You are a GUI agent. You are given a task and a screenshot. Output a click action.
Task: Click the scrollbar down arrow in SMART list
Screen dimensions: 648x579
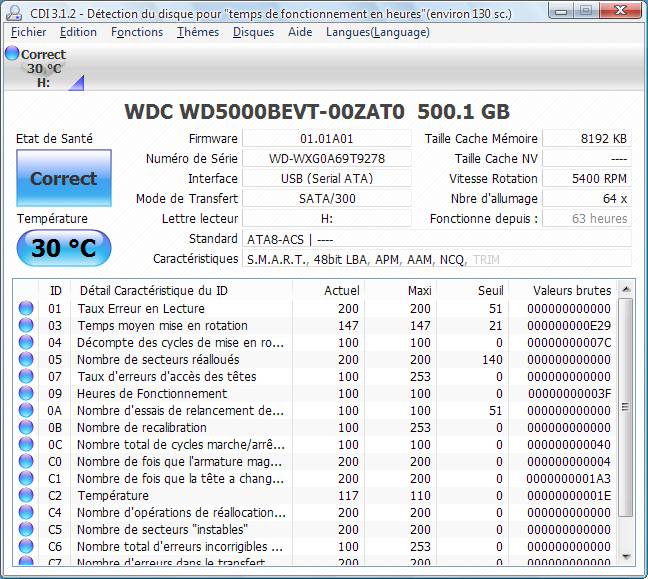point(626,557)
